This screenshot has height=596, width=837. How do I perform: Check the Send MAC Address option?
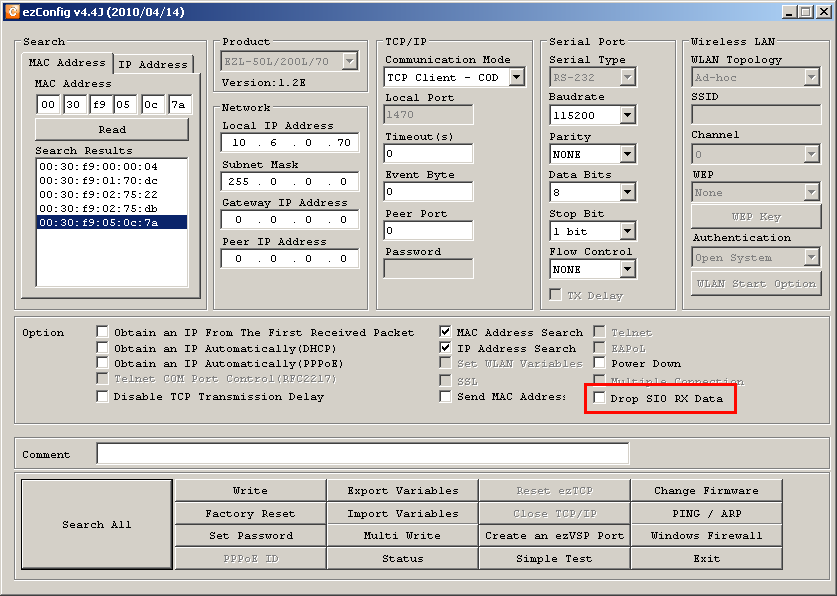click(445, 396)
